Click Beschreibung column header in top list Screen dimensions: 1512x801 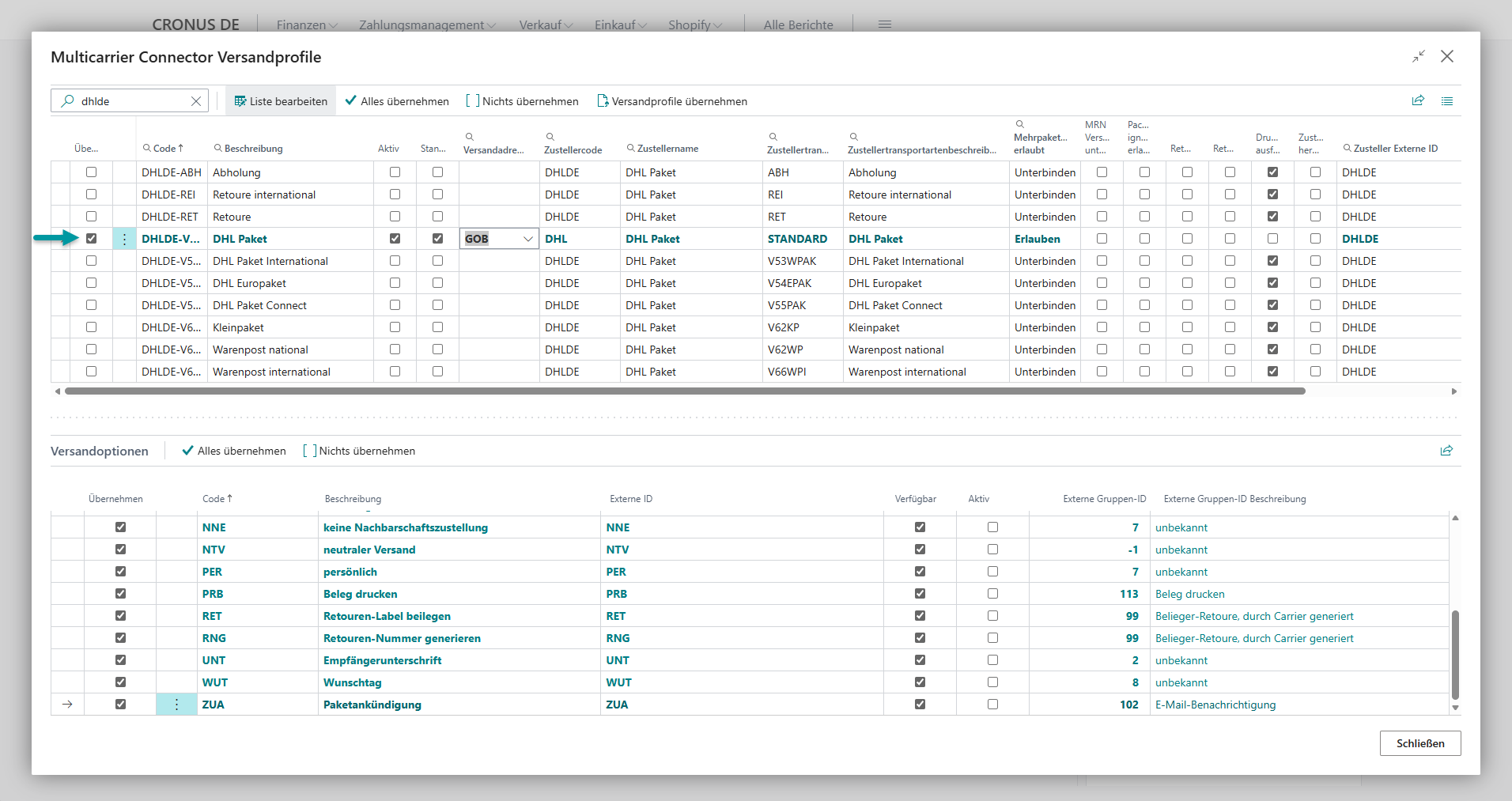tap(253, 148)
